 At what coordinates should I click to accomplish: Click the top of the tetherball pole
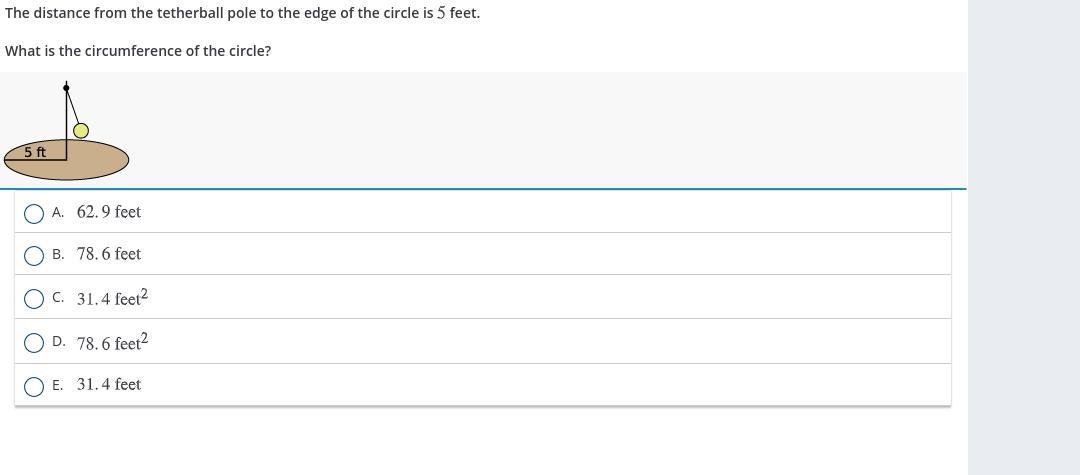point(66,88)
